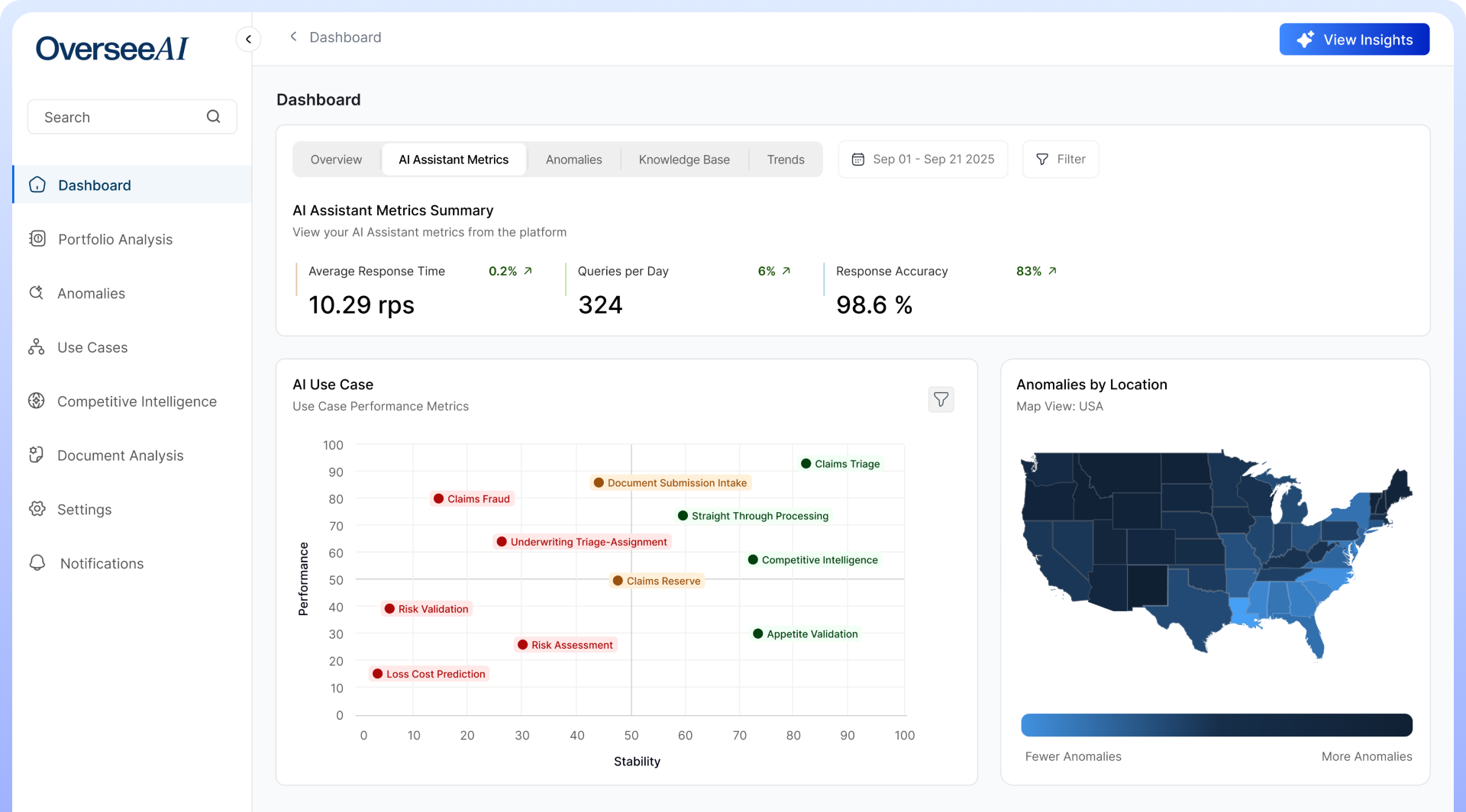Open the Filter dropdown next to date range
1466x812 pixels.
[1060, 159]
